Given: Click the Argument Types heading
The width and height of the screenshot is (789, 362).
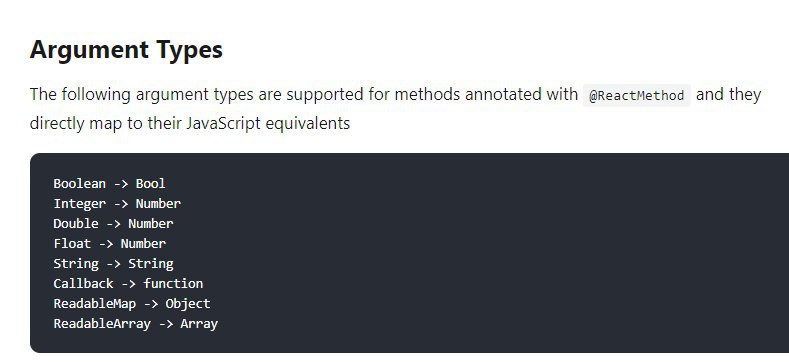Looking at the screenshot, I should click(x=126, y=50).
